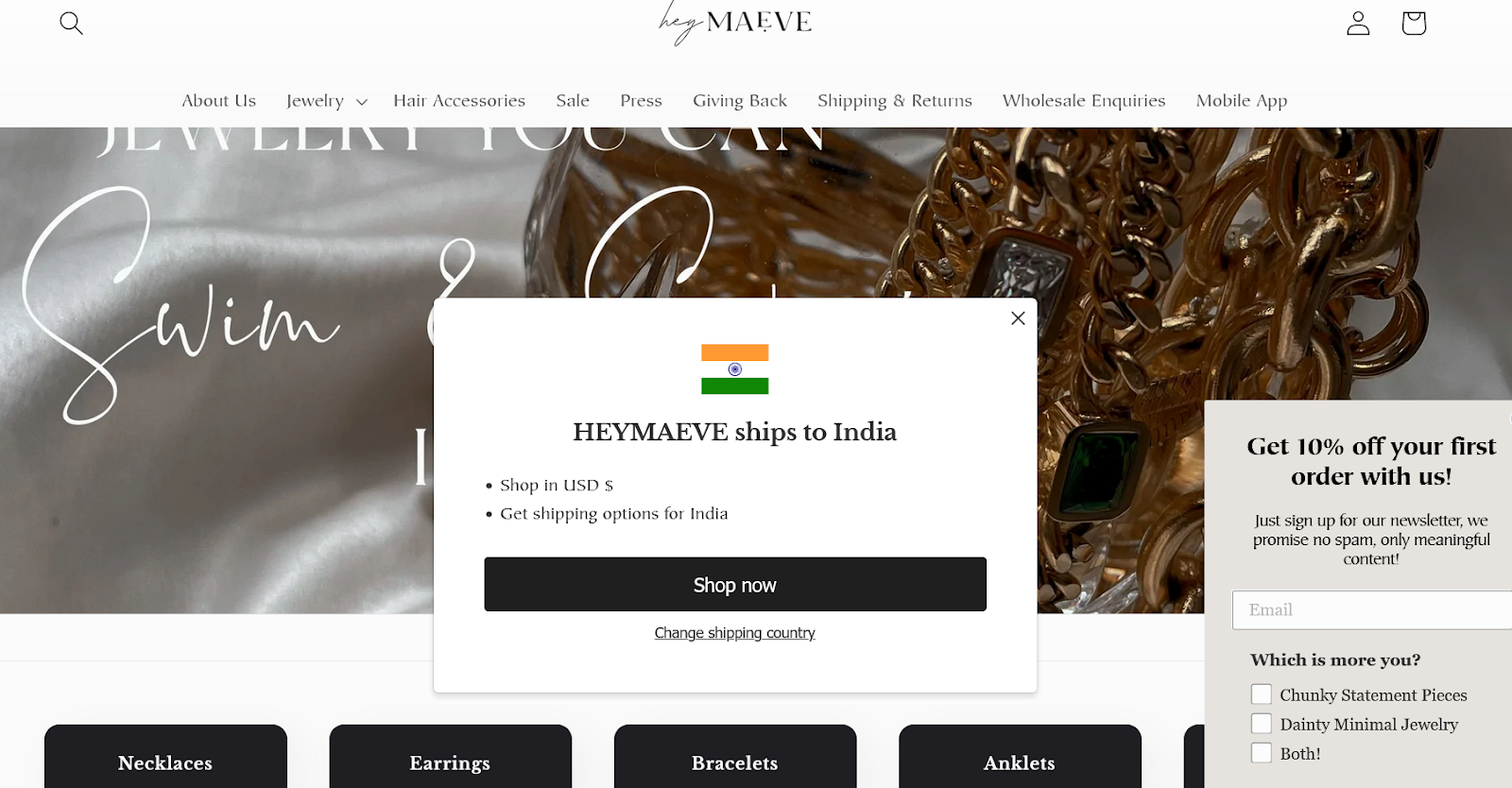Click the India flag icon
Viewport: 1512px width, 788px height.
pos(734,369)
